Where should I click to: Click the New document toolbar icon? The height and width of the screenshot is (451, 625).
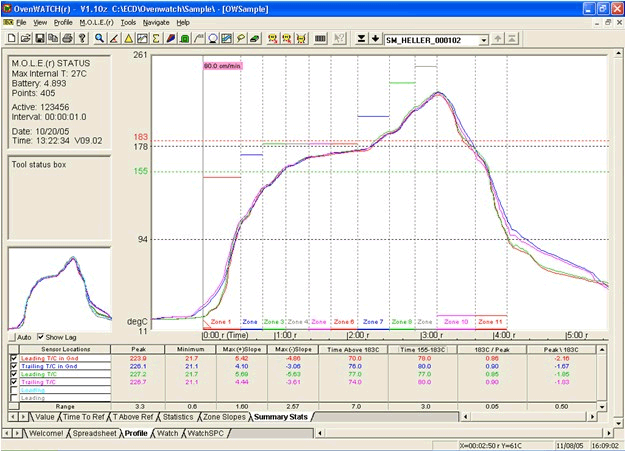[12, 38]
